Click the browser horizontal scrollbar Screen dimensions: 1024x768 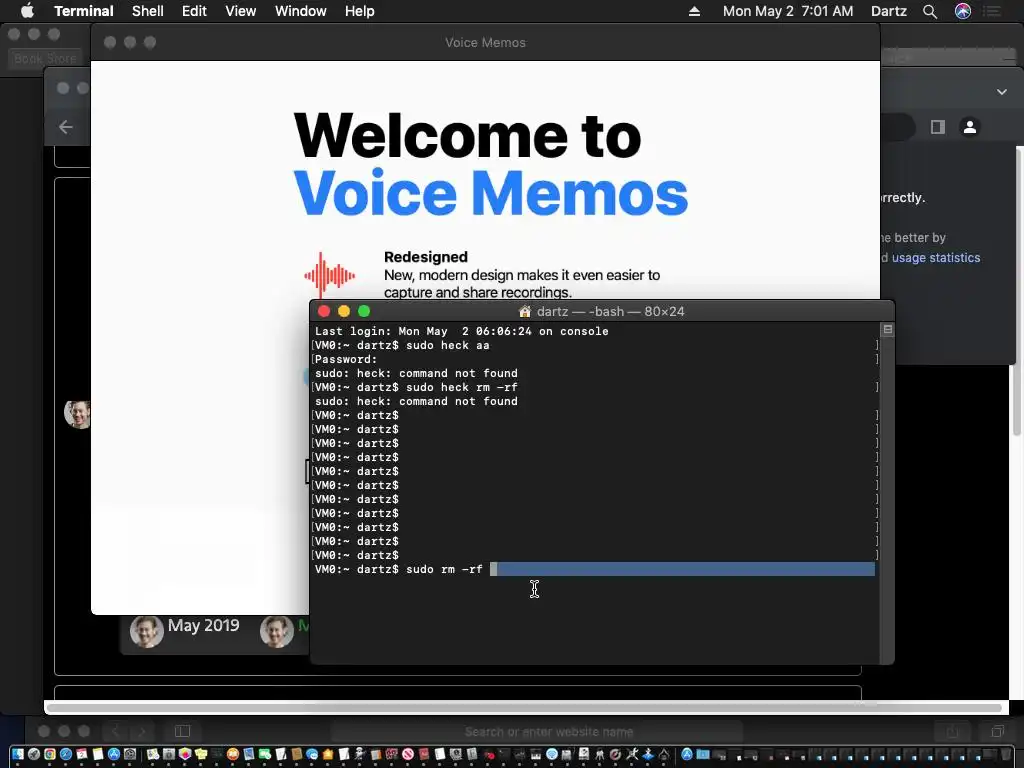(524, 708)
